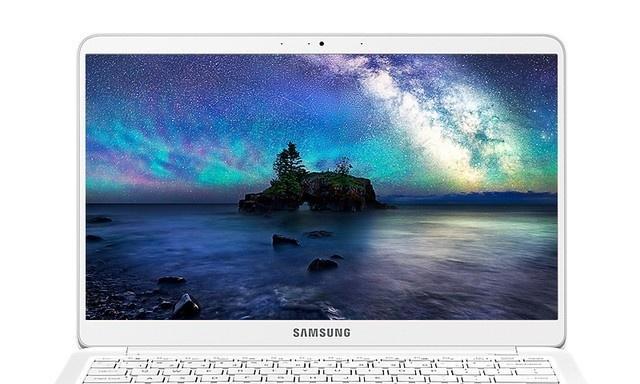Click the rock arch opening under the island
The width and height of the screenshot is (640, 384).
(304, 206)
